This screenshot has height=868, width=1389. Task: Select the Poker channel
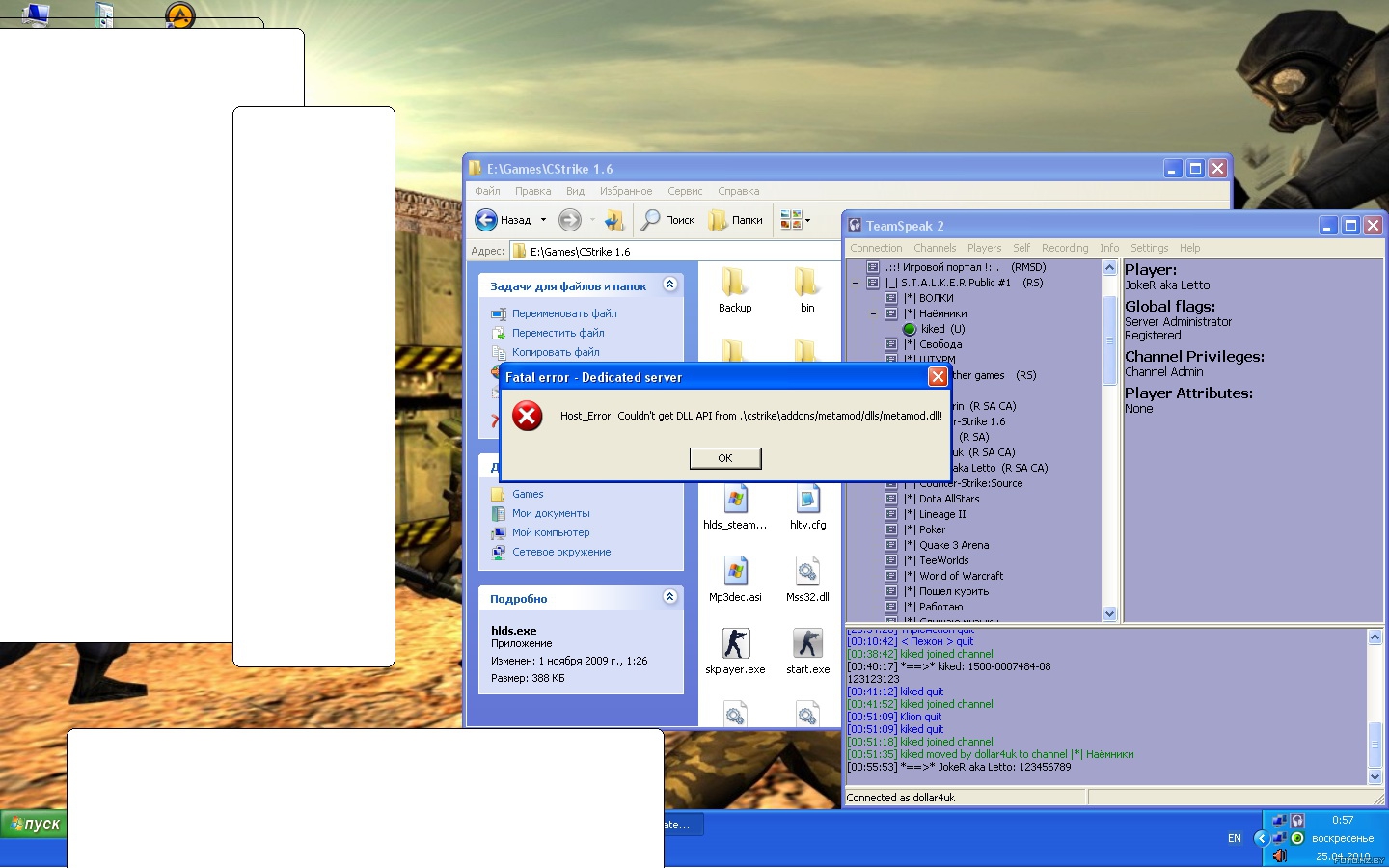924,529
